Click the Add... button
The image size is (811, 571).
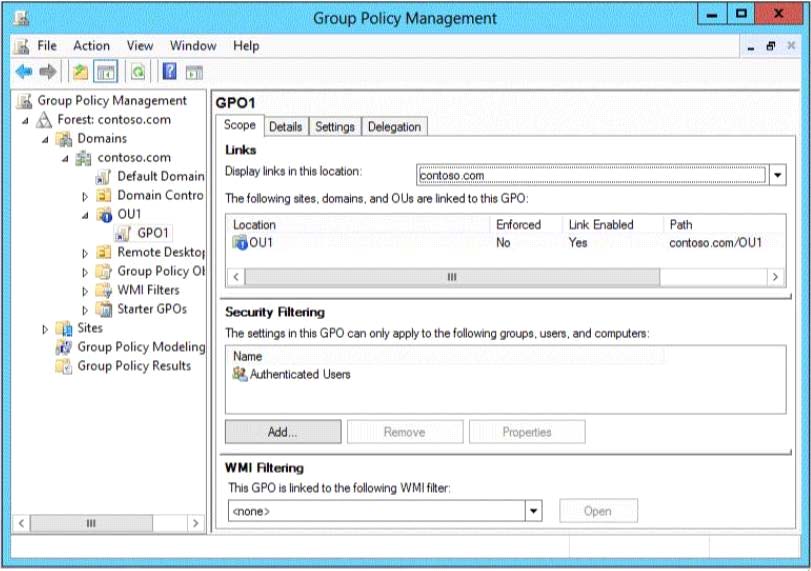click(282, 432)
